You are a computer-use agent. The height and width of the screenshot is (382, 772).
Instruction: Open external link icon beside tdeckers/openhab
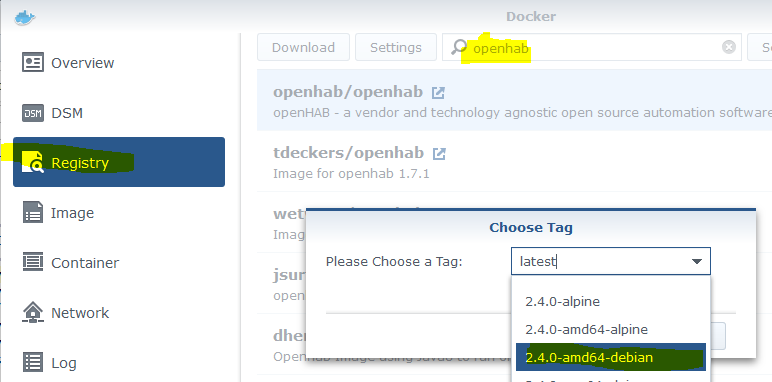click(439, 154)
